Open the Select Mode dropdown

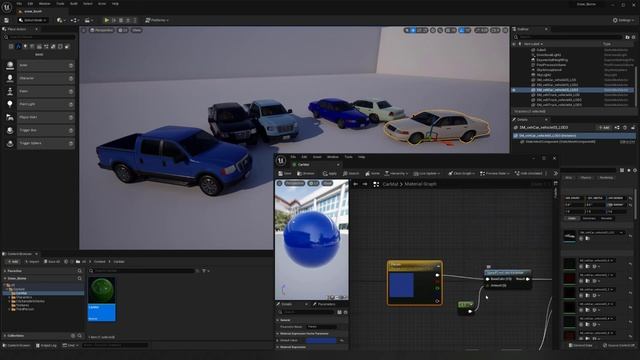(x=33, y=20)
